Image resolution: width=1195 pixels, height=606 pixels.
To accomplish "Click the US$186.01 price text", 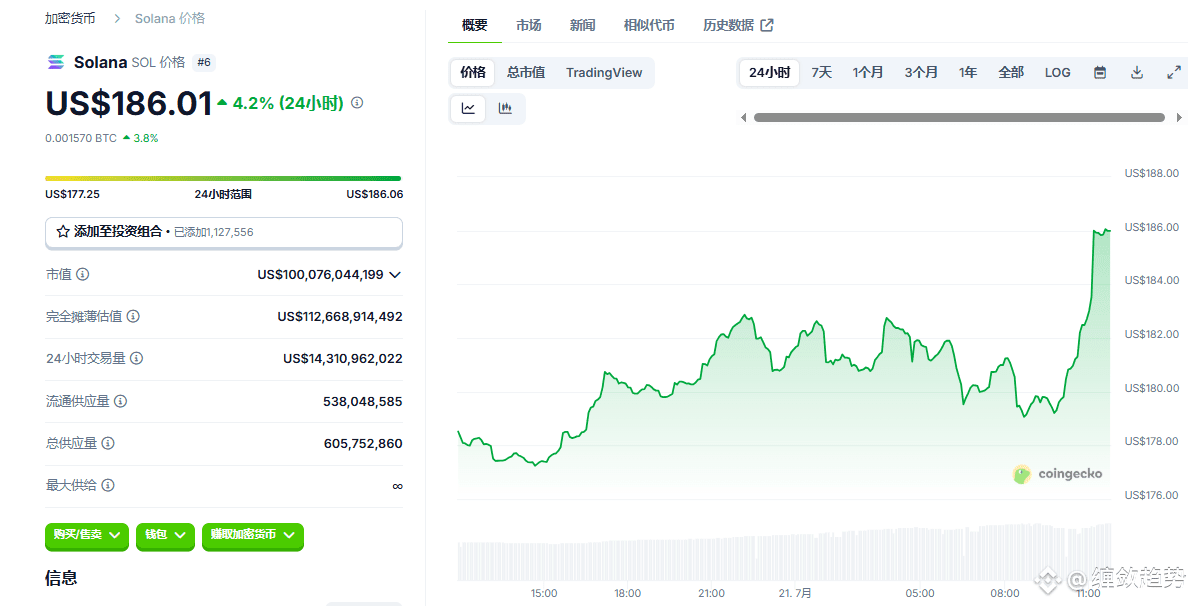I will tap(129, 103).
